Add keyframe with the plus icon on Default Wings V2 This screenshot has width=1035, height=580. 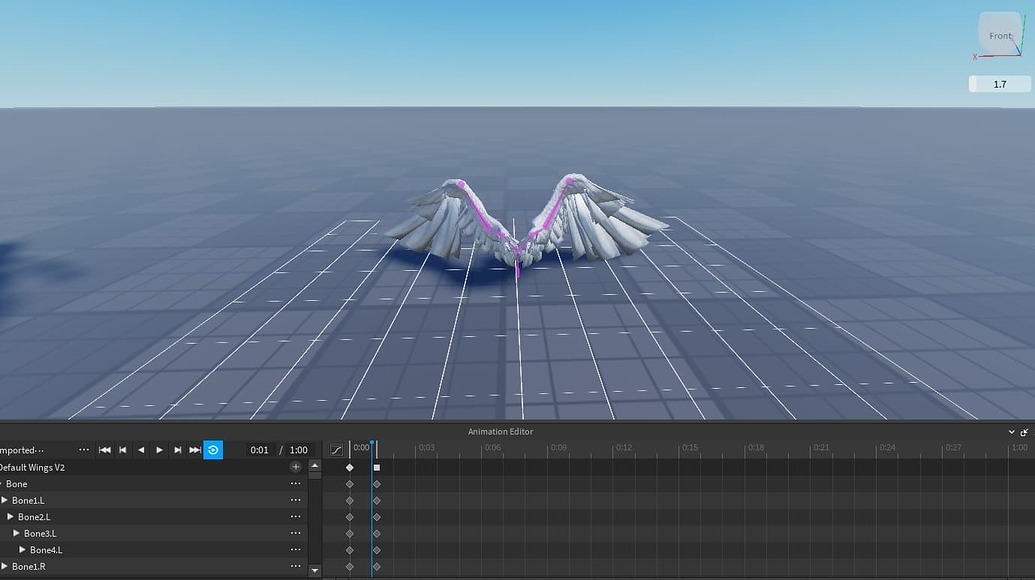296,466
